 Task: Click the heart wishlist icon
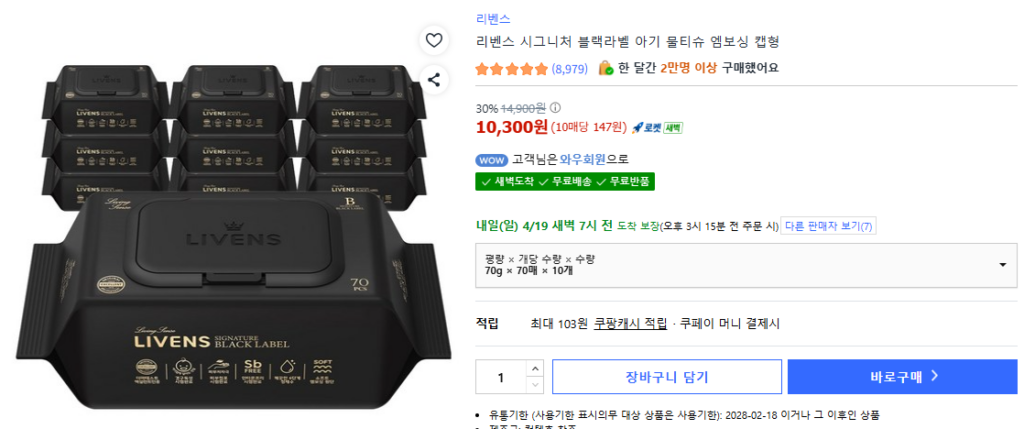point(434,40)
